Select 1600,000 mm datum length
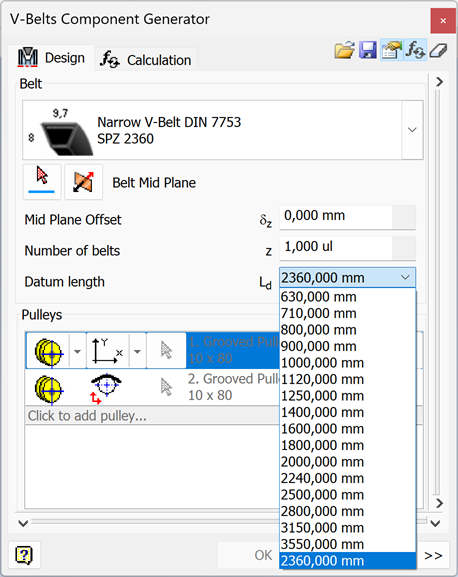 (x=348, y=429)
